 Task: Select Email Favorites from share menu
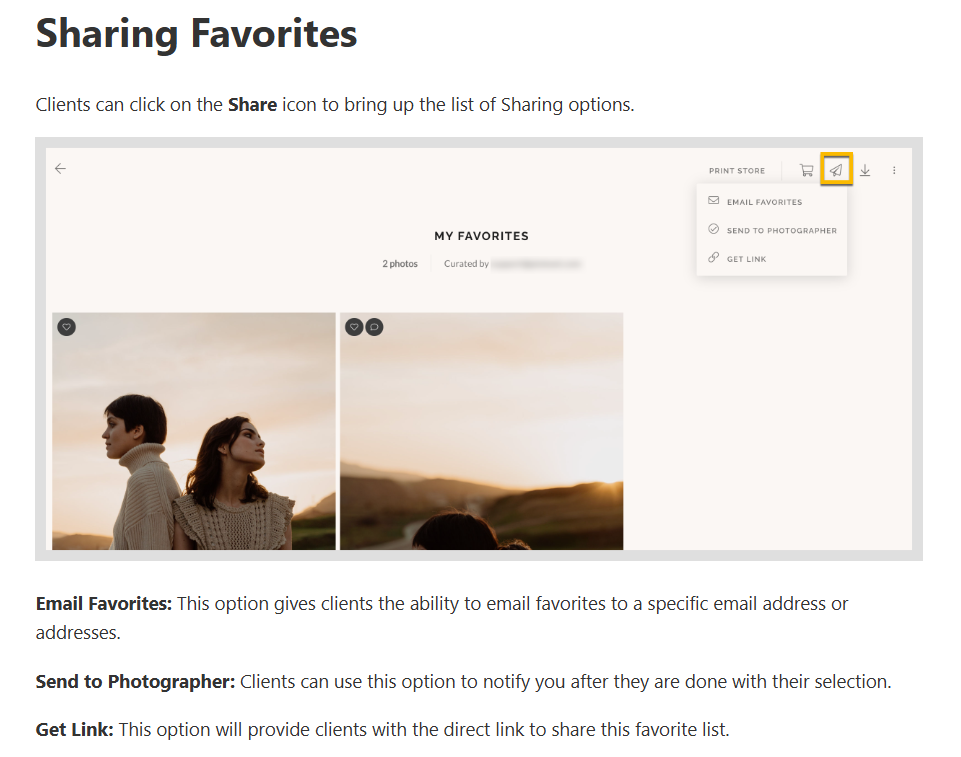(764, 202)
